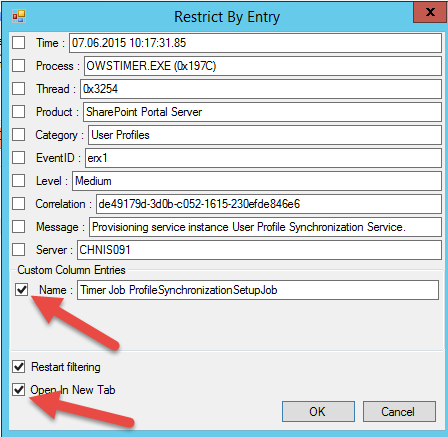The height and width of the screenshot is (437, 448).
Task: Close the Restrict By Entry dialog
Action: 430,13
